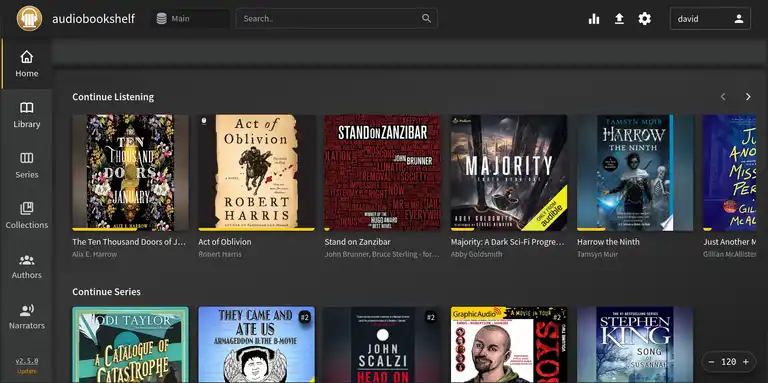
Task: Open the stats bar chart icon
Action: (x=594, y=19)
